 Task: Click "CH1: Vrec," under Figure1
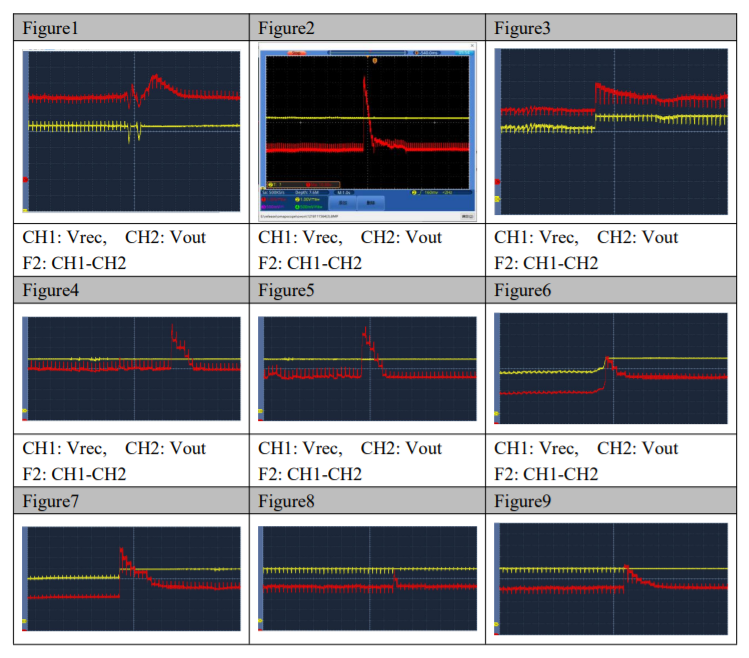[64, 237]
